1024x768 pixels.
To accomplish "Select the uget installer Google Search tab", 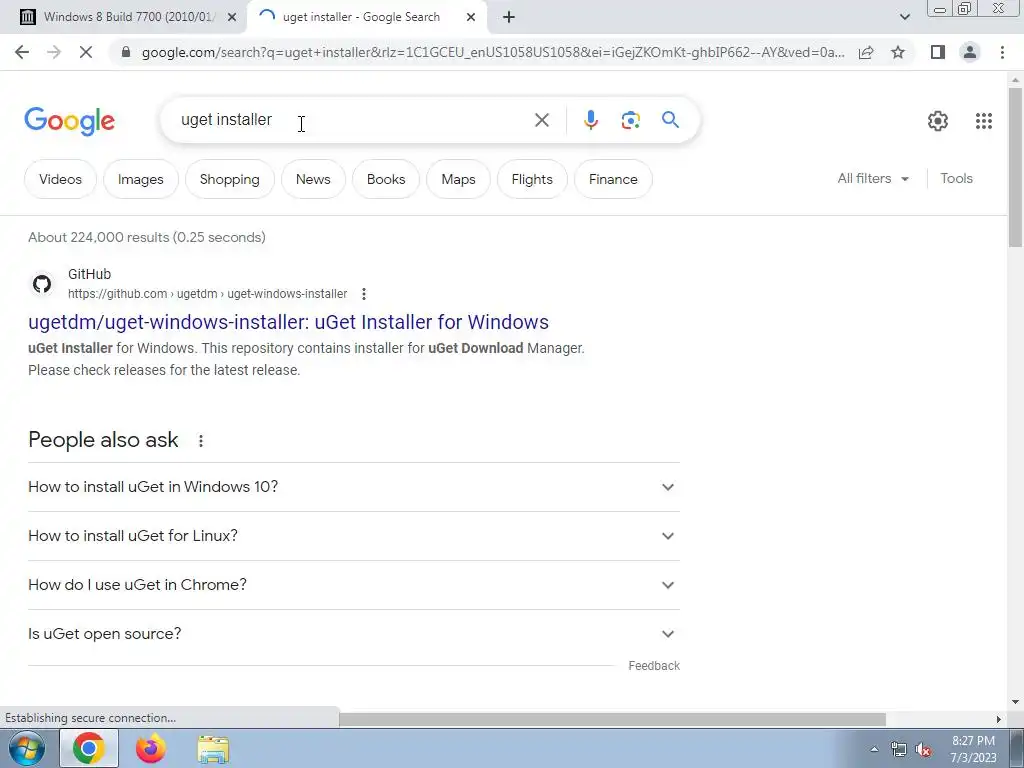I will point(360,17).
